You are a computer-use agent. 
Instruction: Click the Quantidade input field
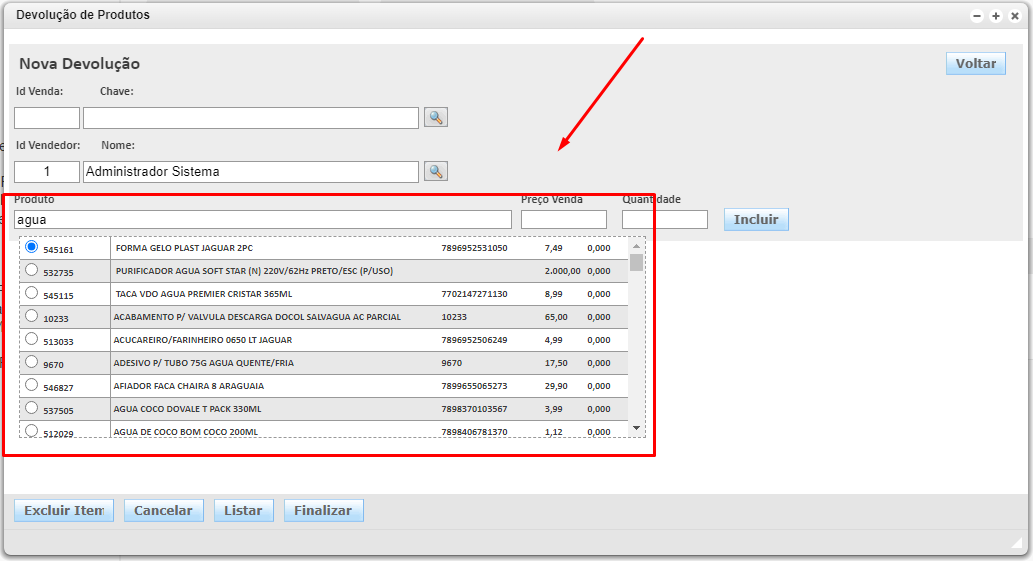(x=664, y=219)
